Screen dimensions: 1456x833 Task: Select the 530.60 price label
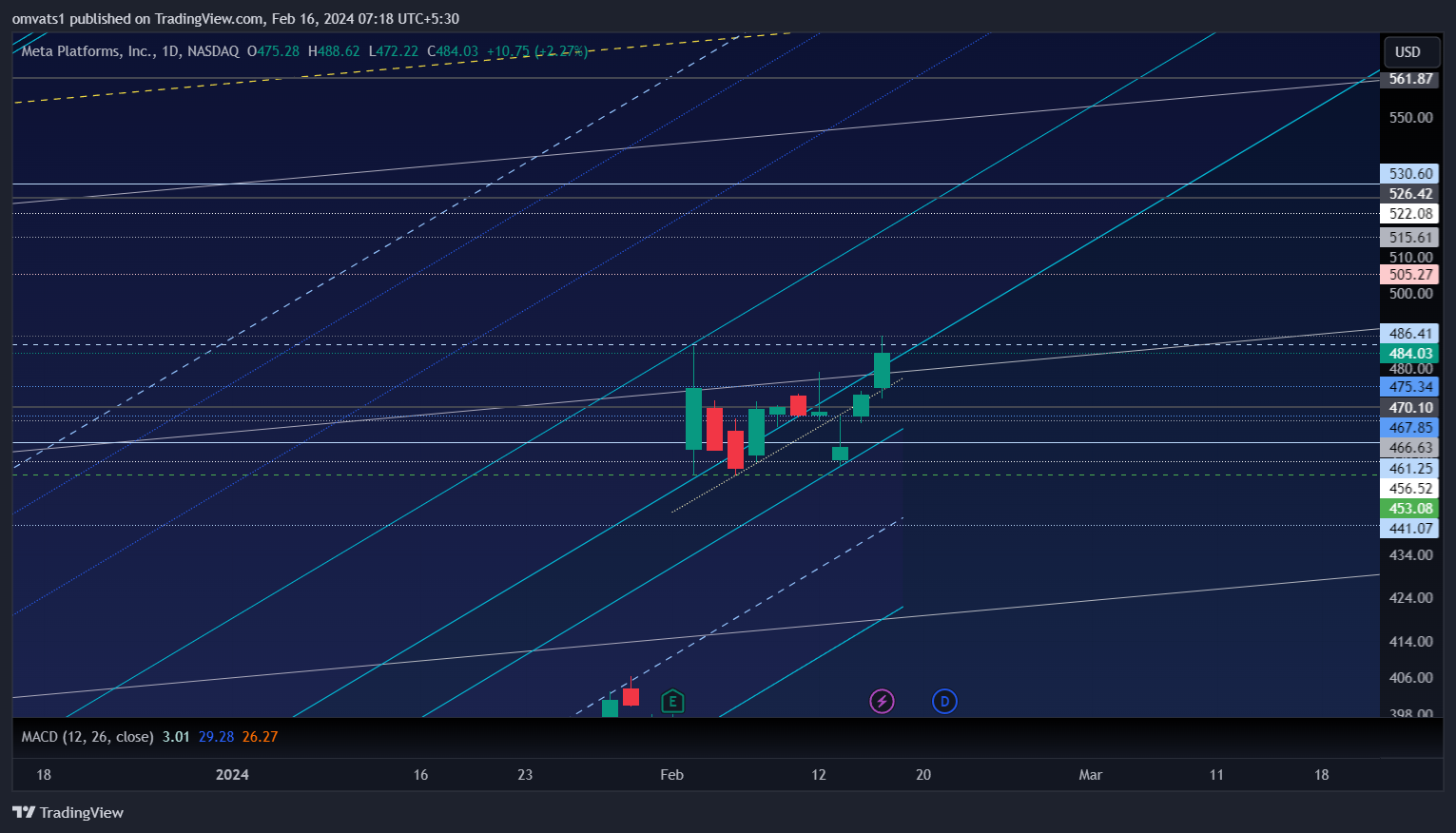pyautogui.click(x=1409, y=174)
